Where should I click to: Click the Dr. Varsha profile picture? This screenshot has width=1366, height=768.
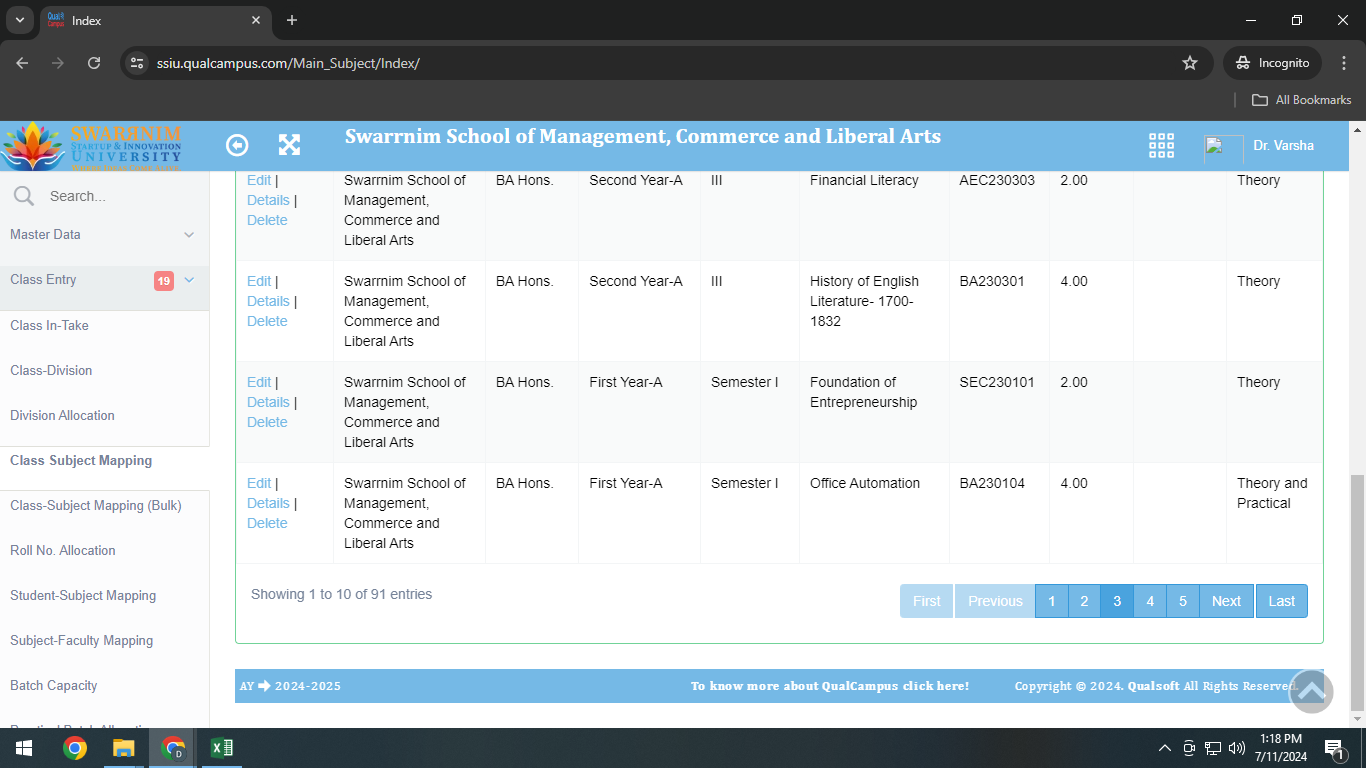point(1223,148)
